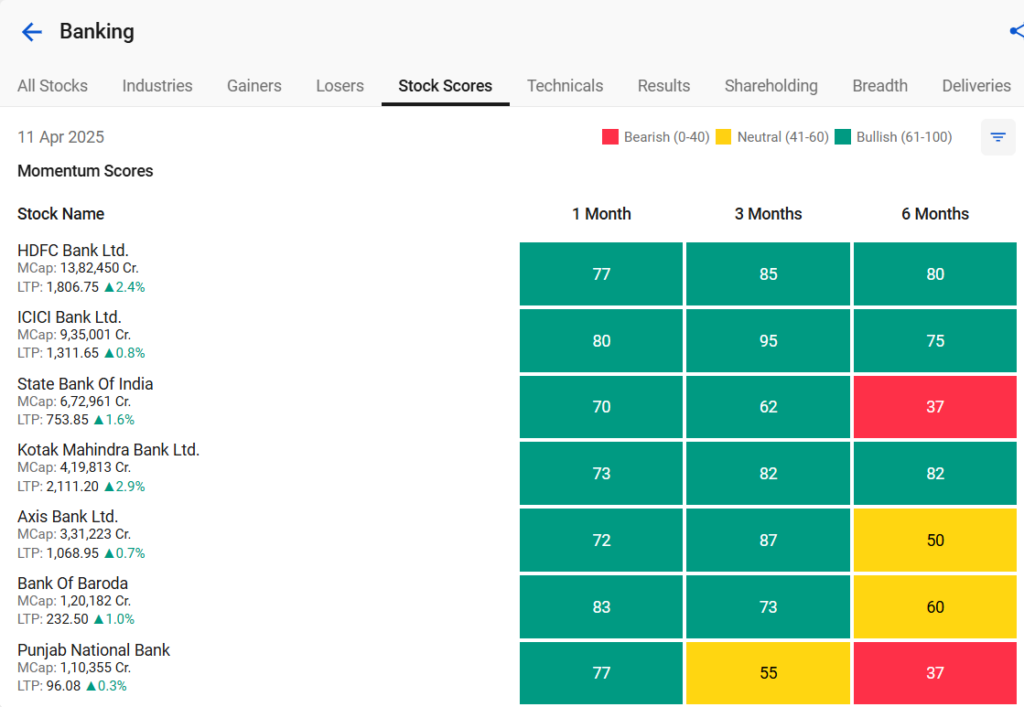
Task: Open Bank Of Baroda stock
Action: [72, 583]
